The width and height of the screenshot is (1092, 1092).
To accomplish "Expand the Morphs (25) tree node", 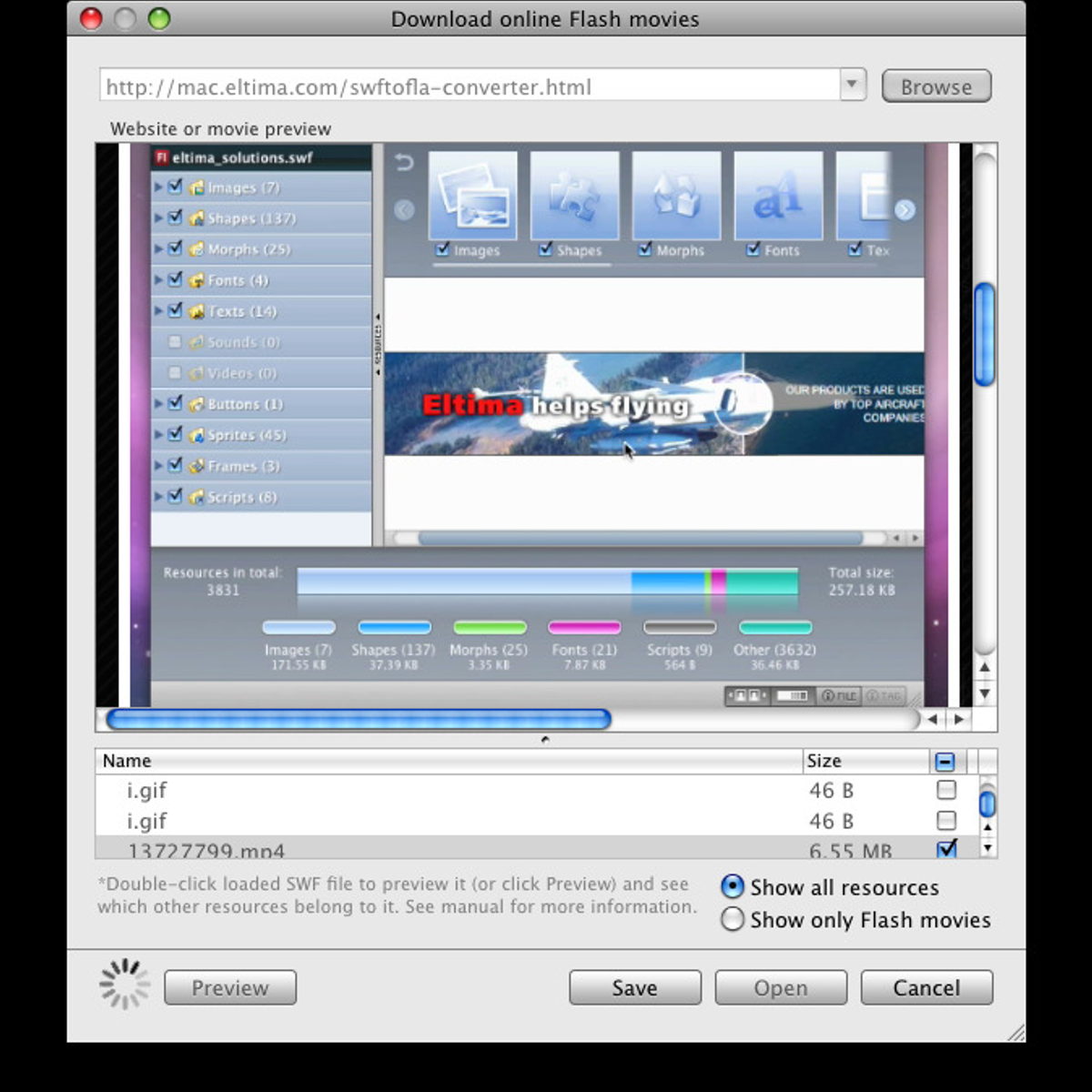I will point(158,248).
